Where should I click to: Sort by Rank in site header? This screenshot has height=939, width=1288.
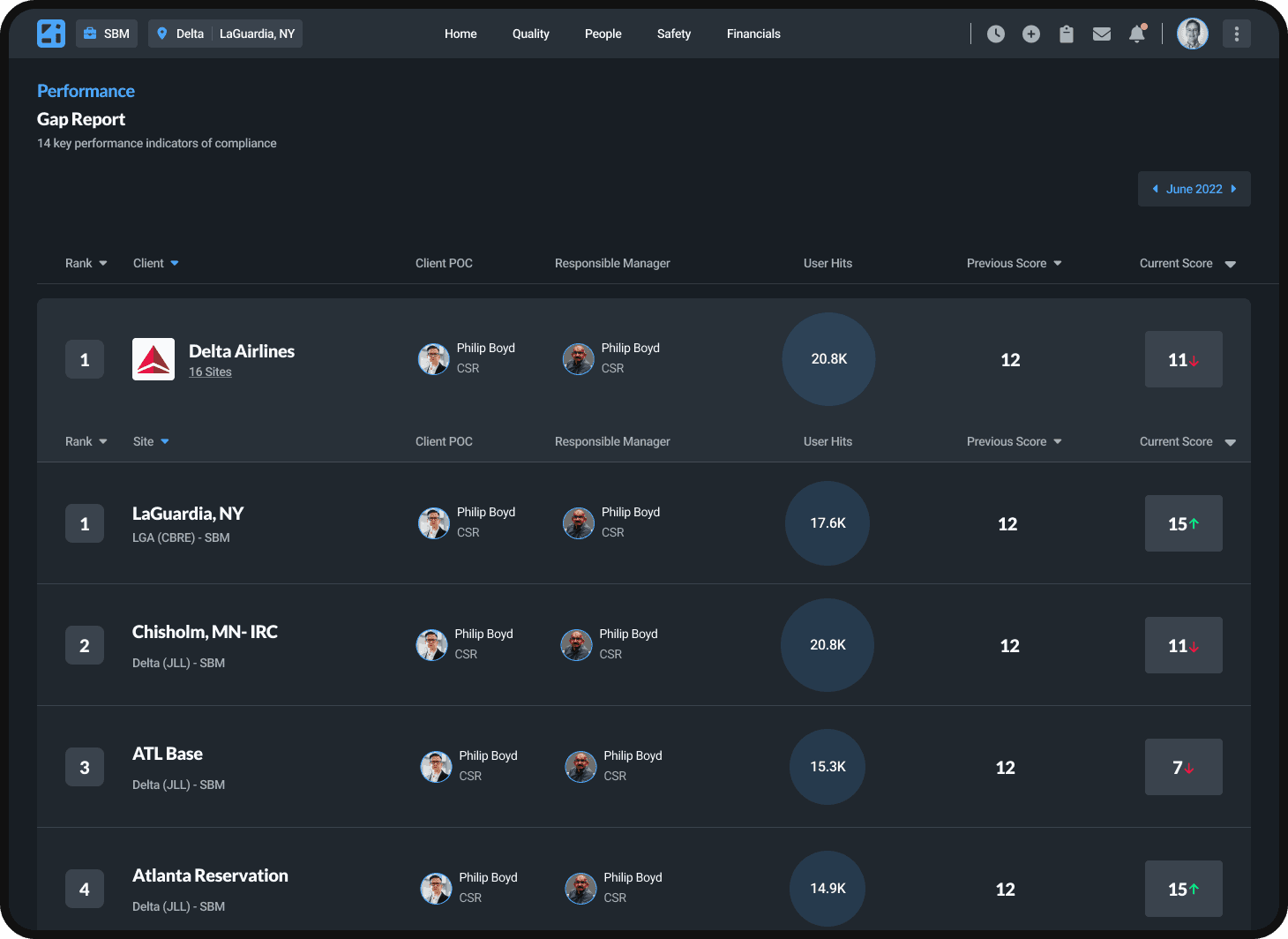click(86, 441)
